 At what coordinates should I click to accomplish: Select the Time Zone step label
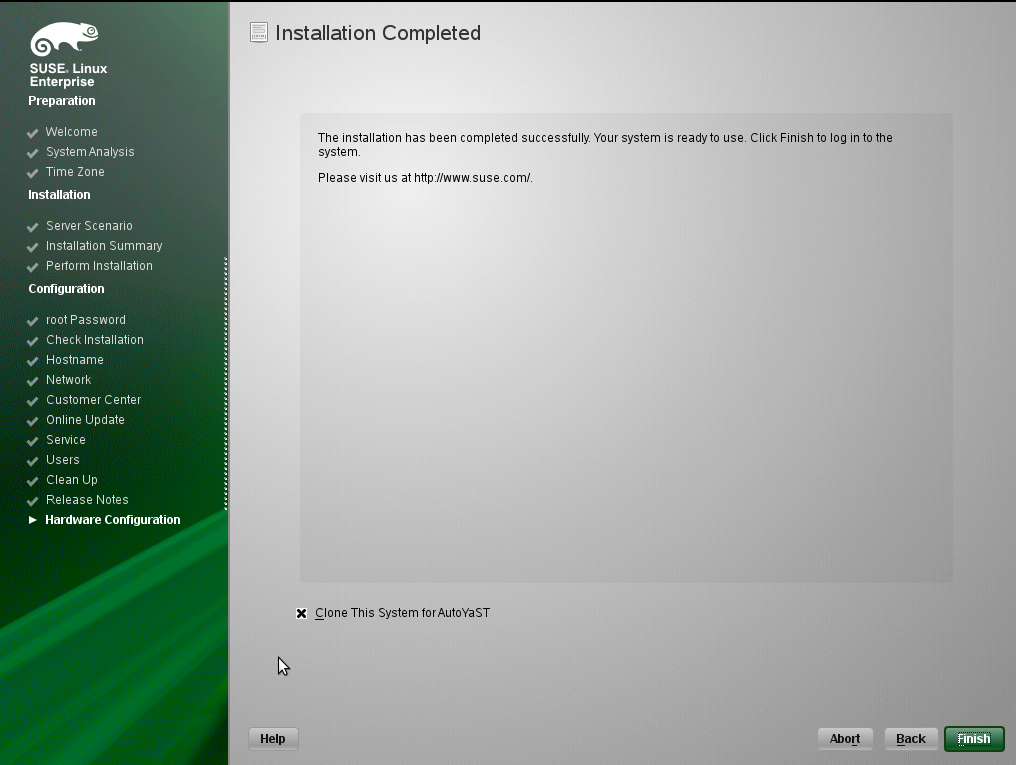coord(75,172)
